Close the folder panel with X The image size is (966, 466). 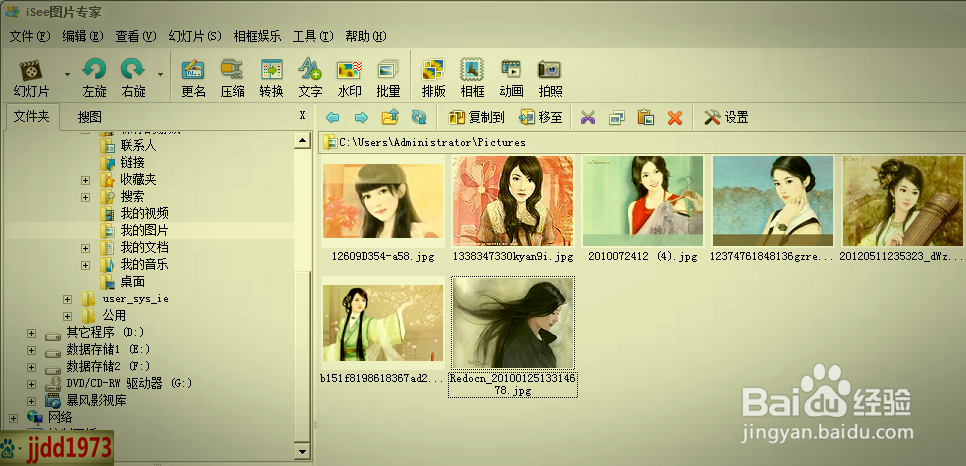click(x=302, y=115)
